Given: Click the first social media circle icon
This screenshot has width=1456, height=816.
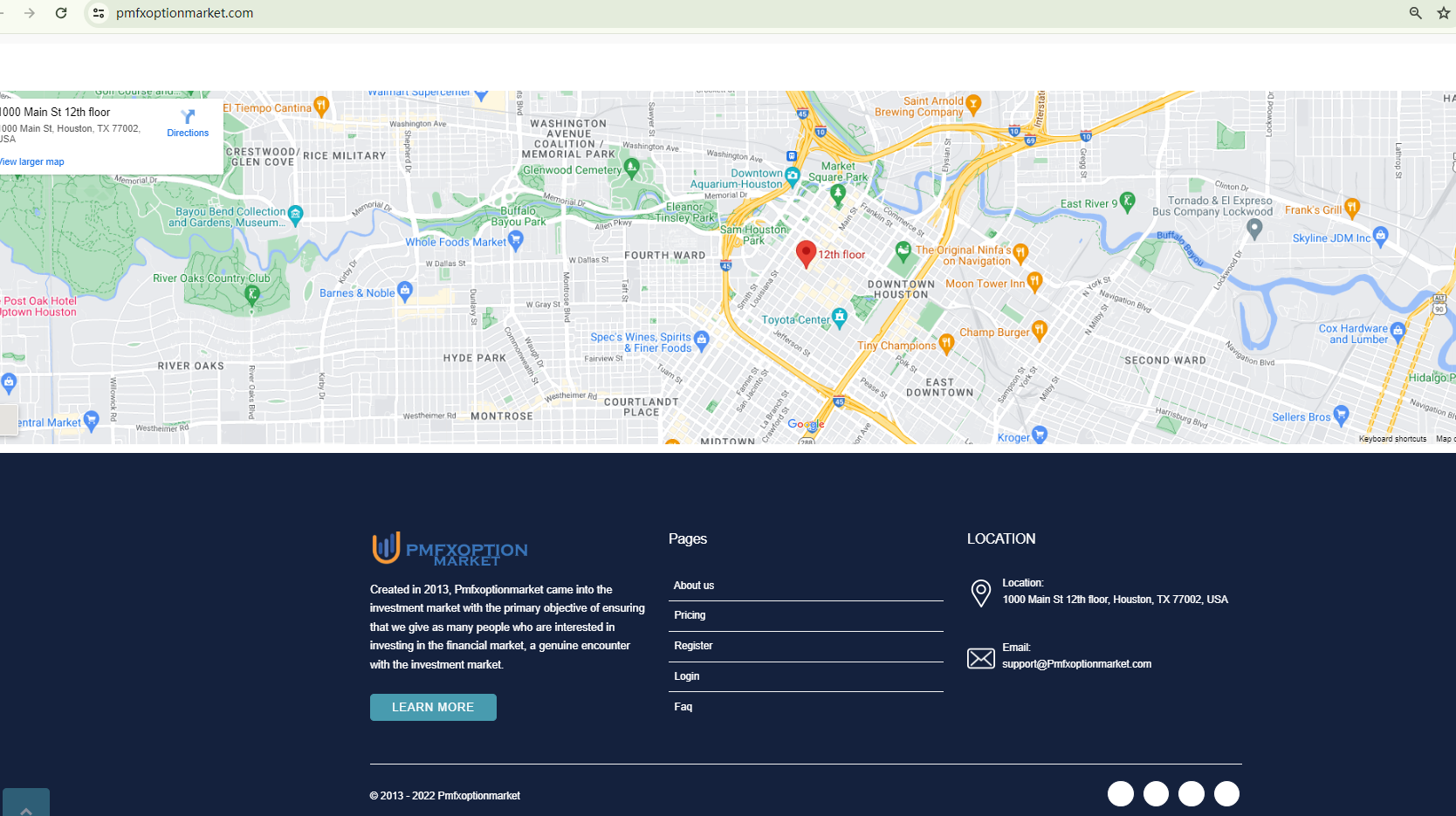Looking at the screenshot, I should (1120, 793).
